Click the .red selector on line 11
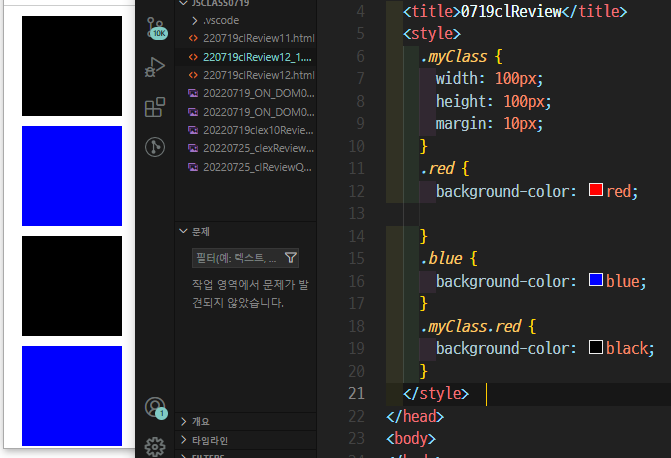 437,169
